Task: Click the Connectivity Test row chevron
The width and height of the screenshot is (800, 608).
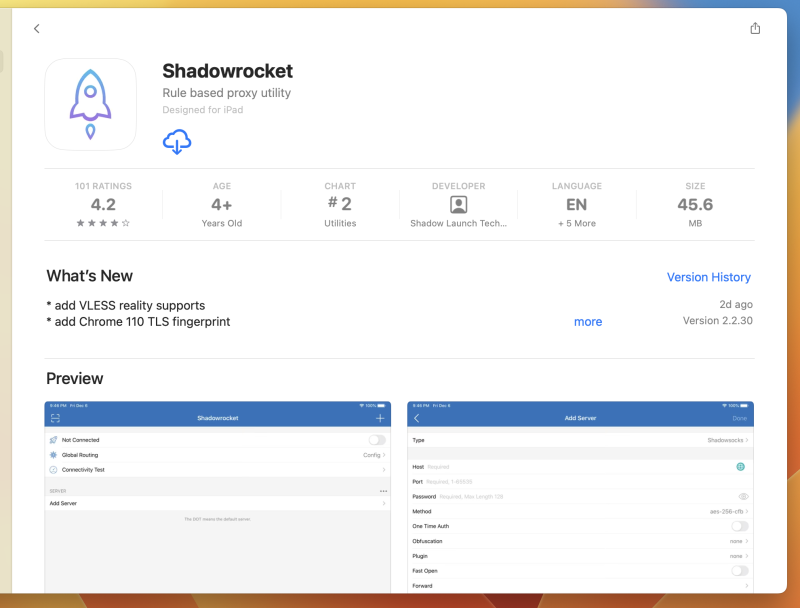Action: (384, 470)
